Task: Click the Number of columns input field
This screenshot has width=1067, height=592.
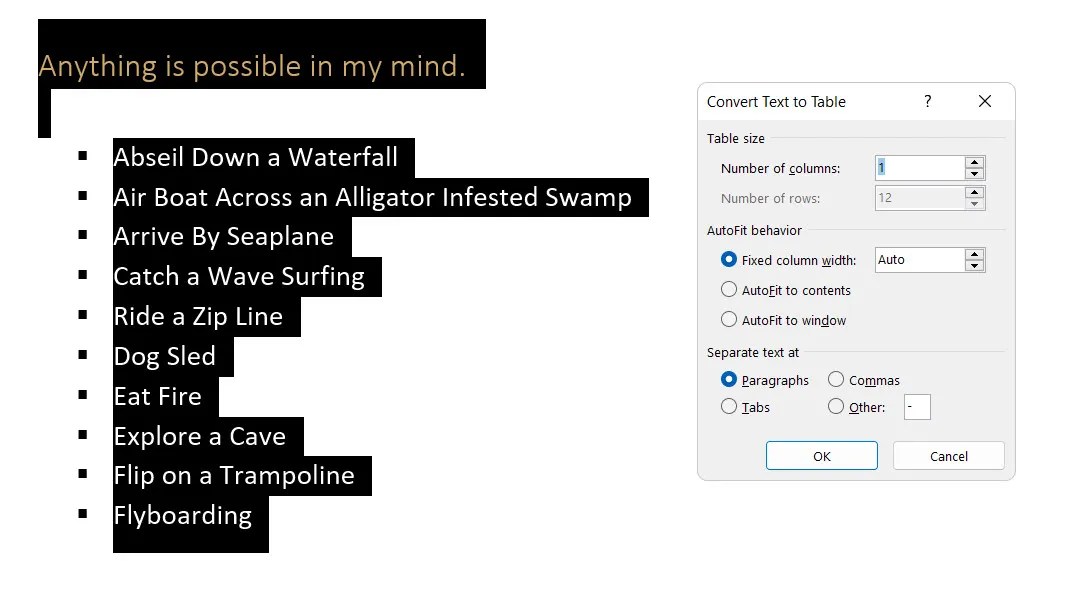Action: [x=919, y=168]
